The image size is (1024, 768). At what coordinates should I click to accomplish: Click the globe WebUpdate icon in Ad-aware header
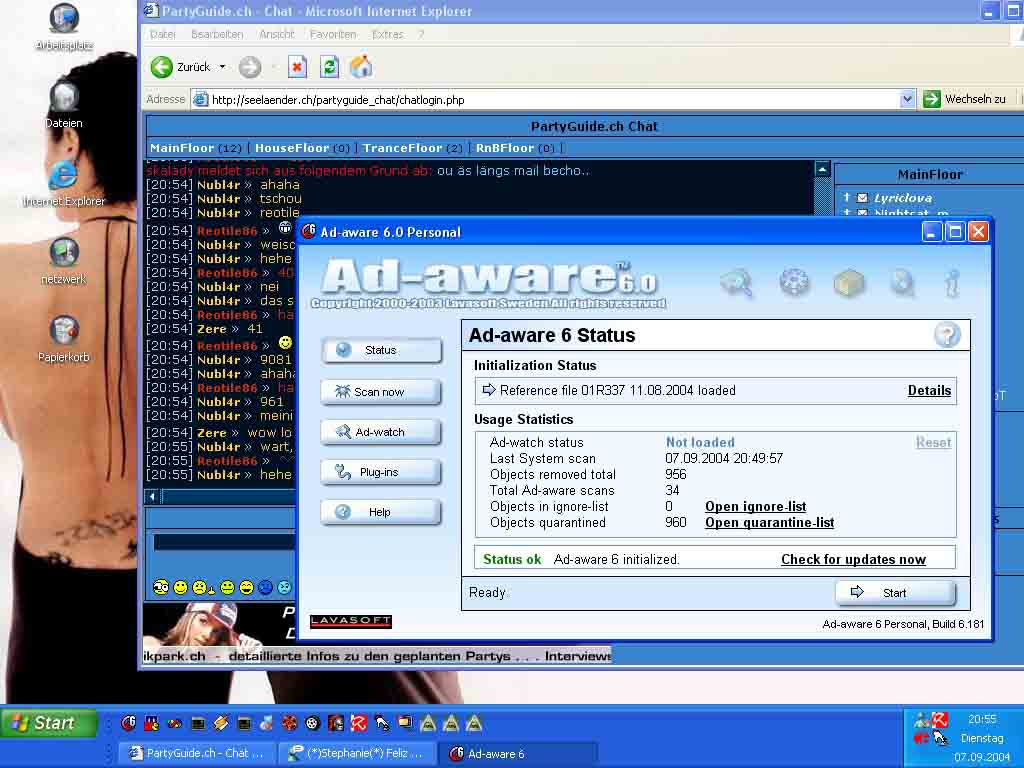tap(902, 283)
